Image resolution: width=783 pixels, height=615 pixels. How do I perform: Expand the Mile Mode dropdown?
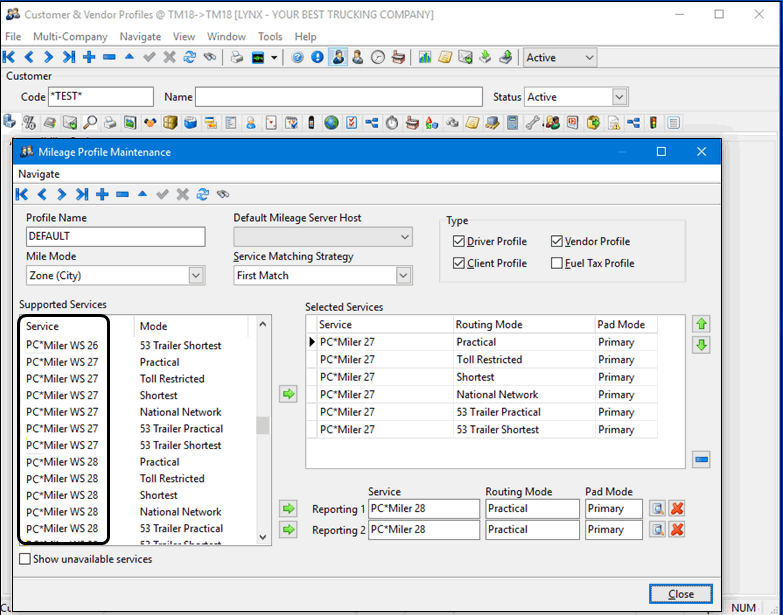(196, 275)
